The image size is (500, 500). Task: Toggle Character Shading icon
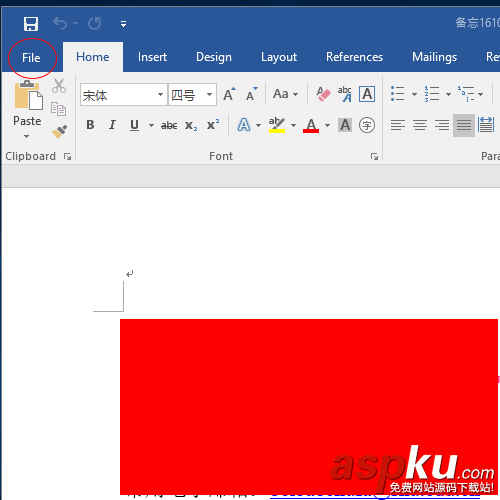coord(345,125)
